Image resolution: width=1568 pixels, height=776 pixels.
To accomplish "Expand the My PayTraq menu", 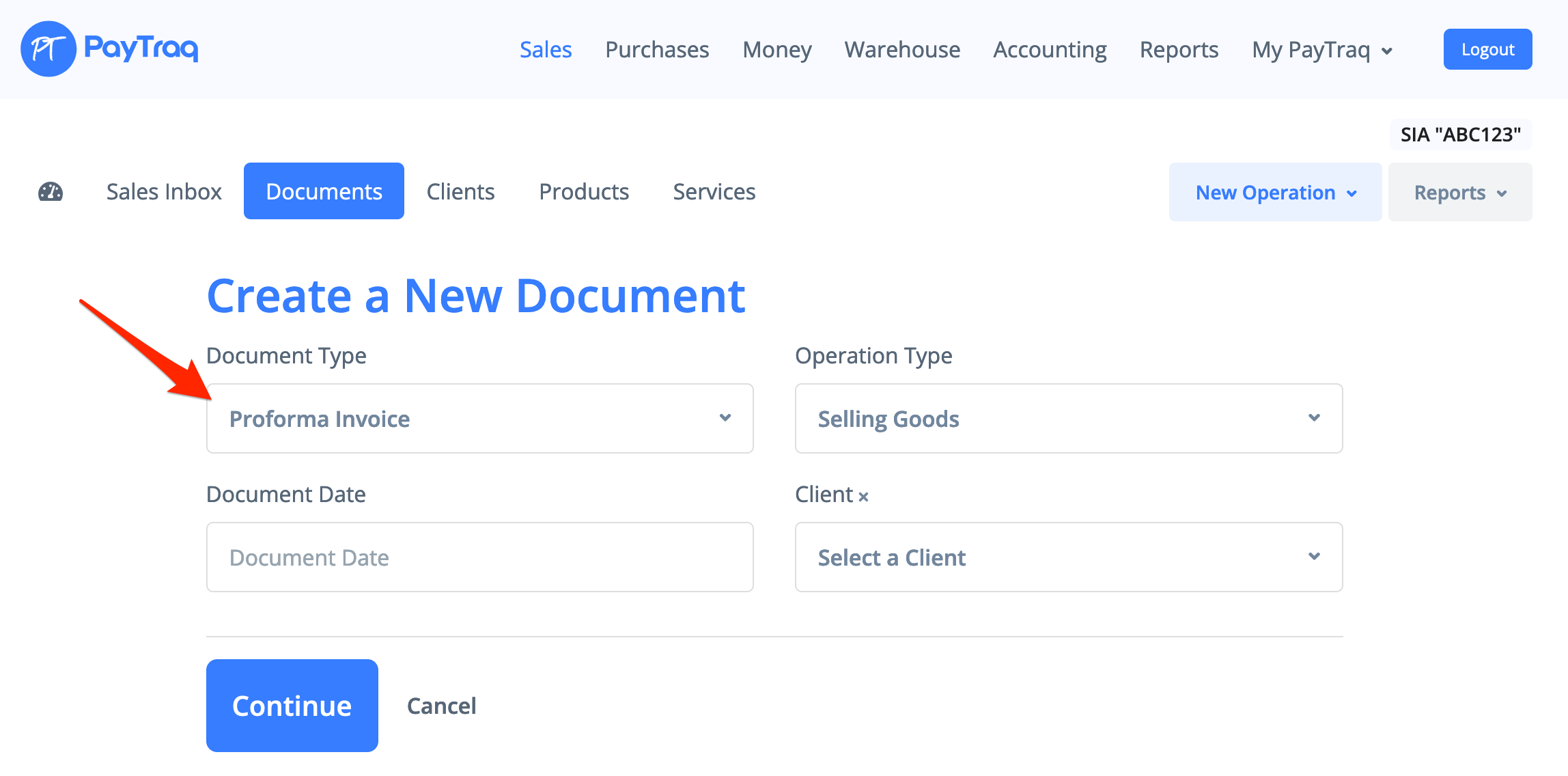I will coord(1321,50).
